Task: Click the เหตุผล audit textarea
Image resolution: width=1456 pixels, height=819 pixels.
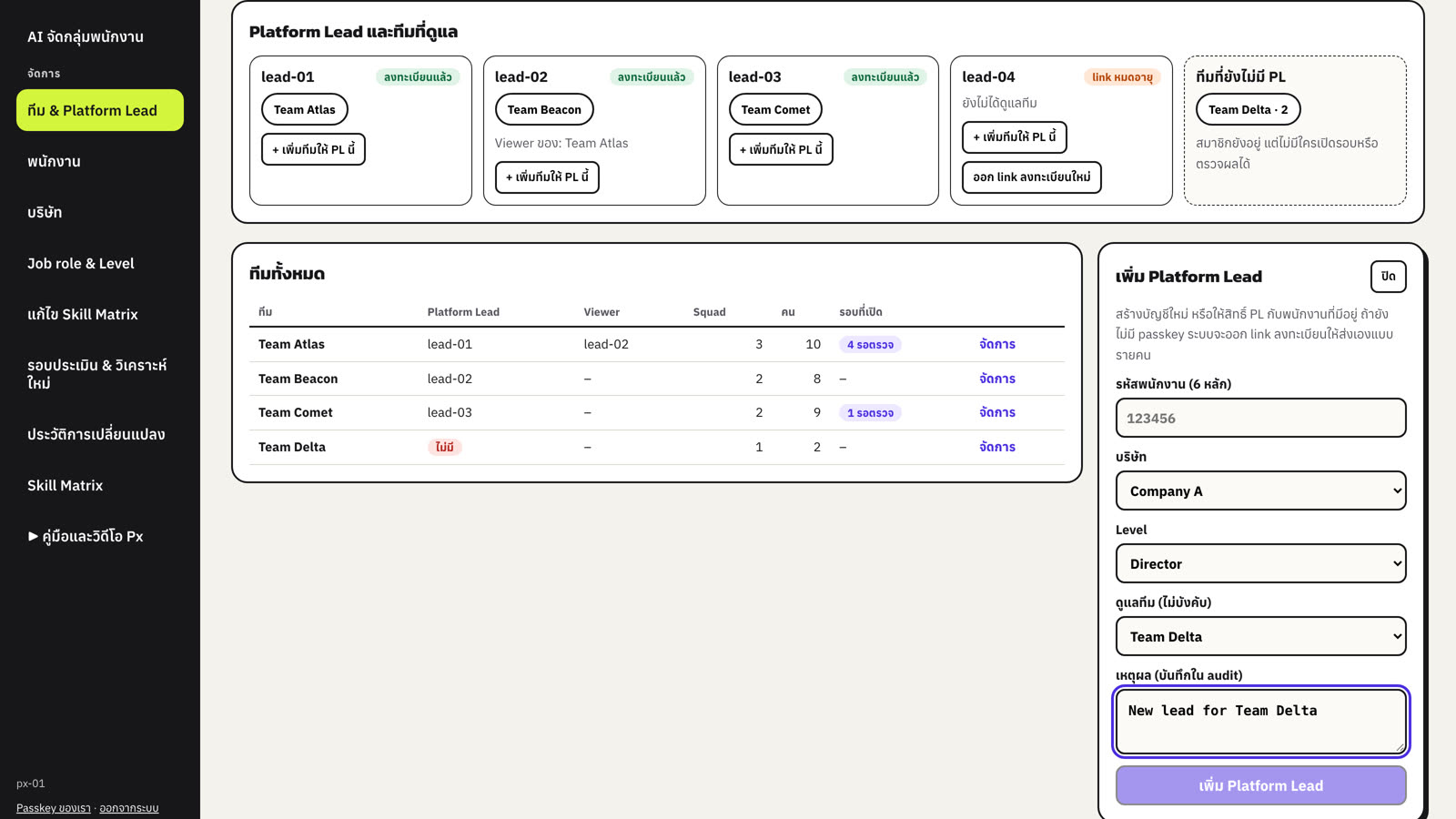Action: [1261, 722]
